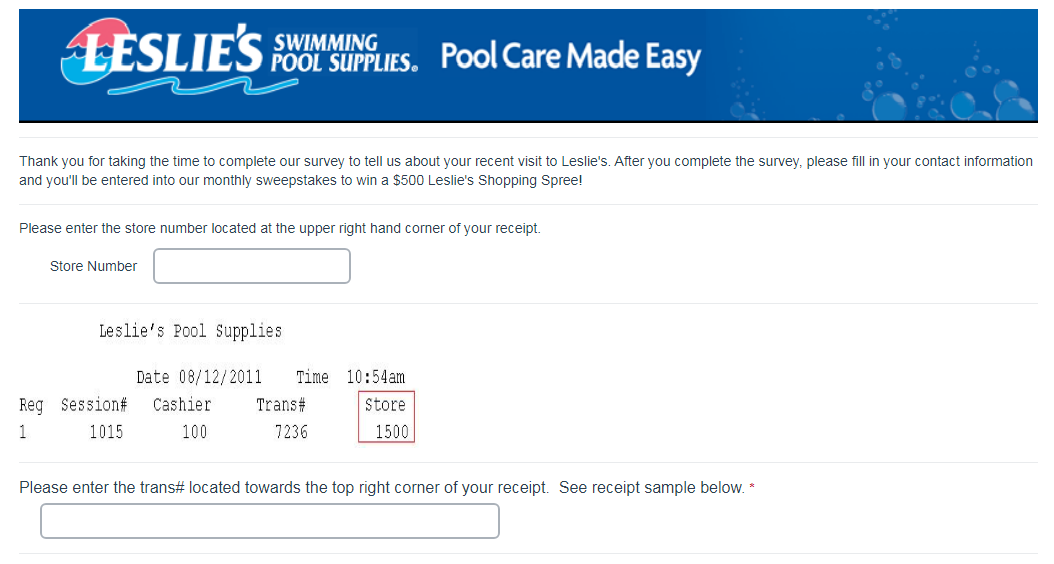Viewport: 1054px width, 564px height.
Task: Click the trans# question instruction text
Action: pos(382,488)
